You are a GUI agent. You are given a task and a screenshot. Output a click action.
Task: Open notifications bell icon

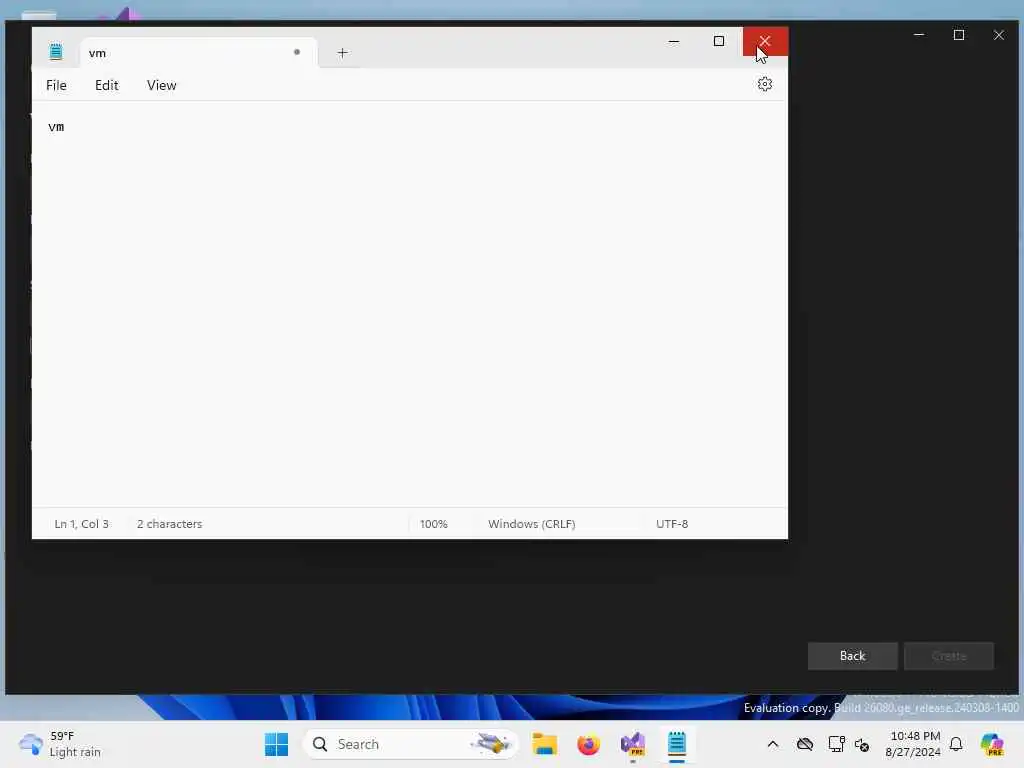(956, 744)
